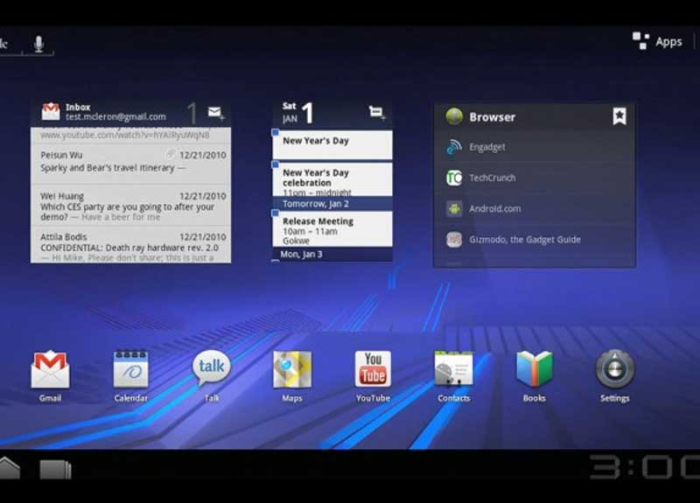The height and width of the screenshot is (503, 700).
Task: Open Peisun Wu's email
Action: tap(131, 163)
